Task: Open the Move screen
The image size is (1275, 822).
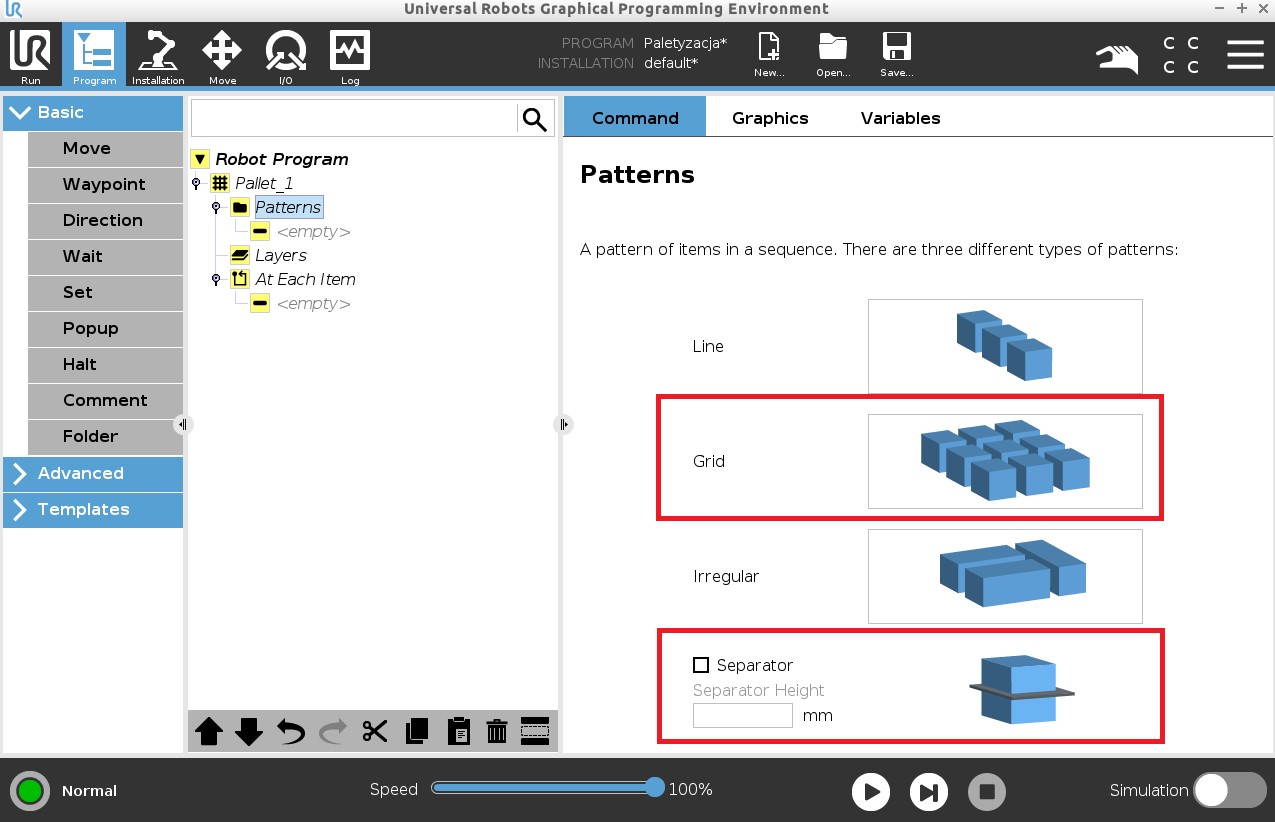Action: (222, 55)
